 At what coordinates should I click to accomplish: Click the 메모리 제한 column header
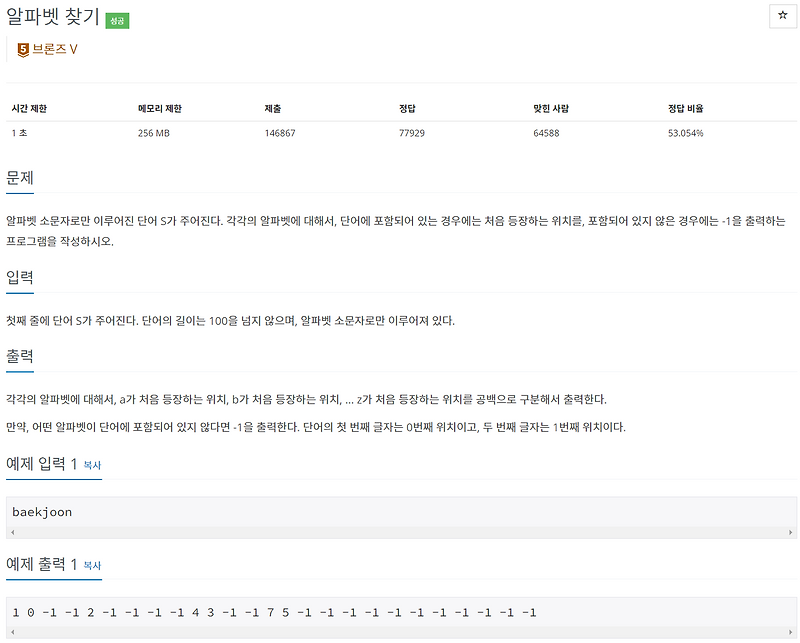coord(160,109)
